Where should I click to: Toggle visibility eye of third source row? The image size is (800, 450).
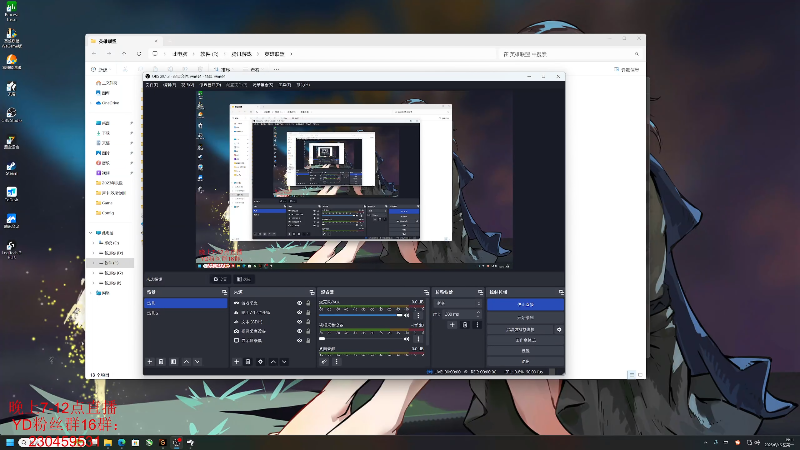[299, 322]
